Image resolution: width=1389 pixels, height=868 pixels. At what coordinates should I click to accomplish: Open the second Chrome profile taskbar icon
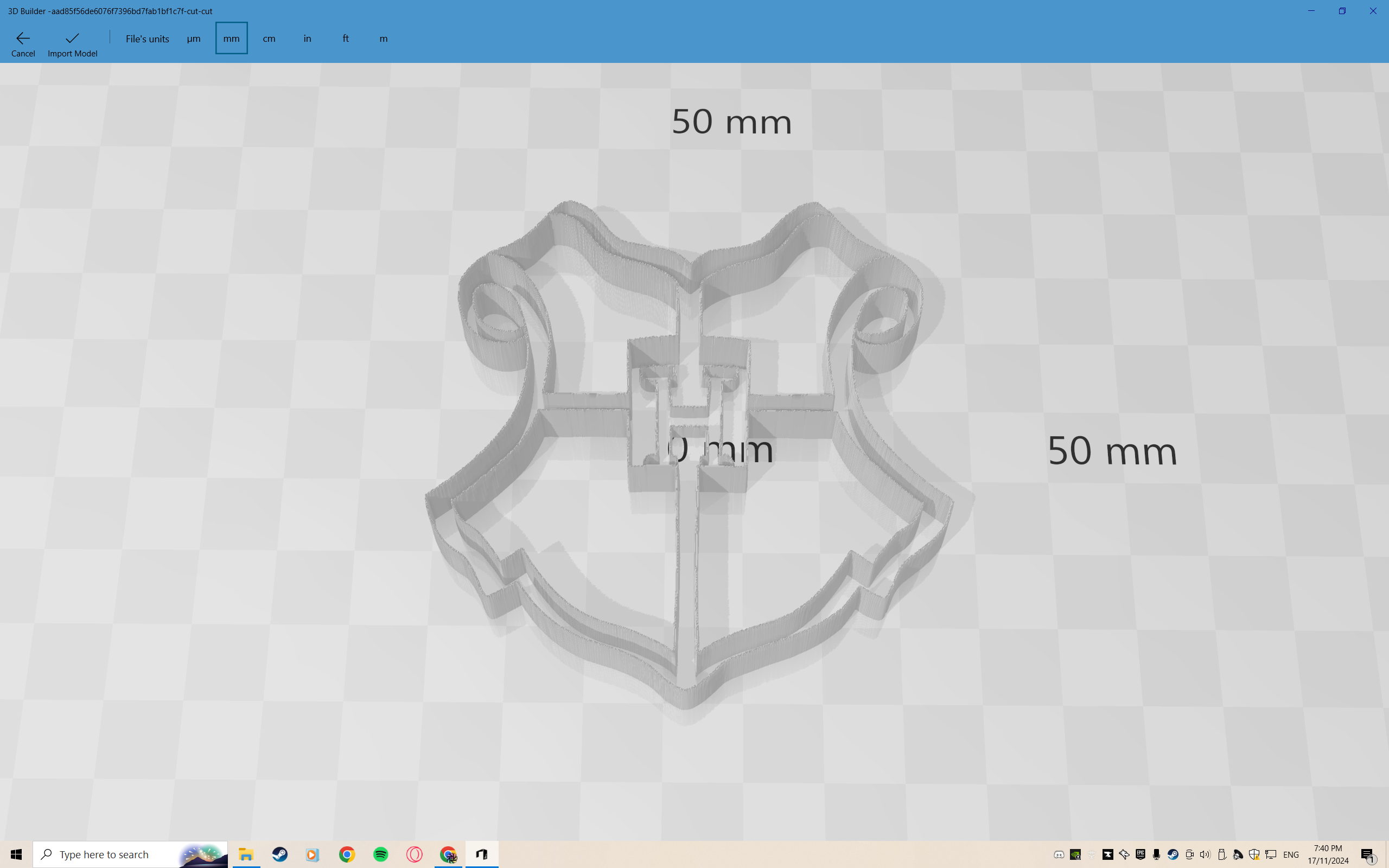(448, 855)
